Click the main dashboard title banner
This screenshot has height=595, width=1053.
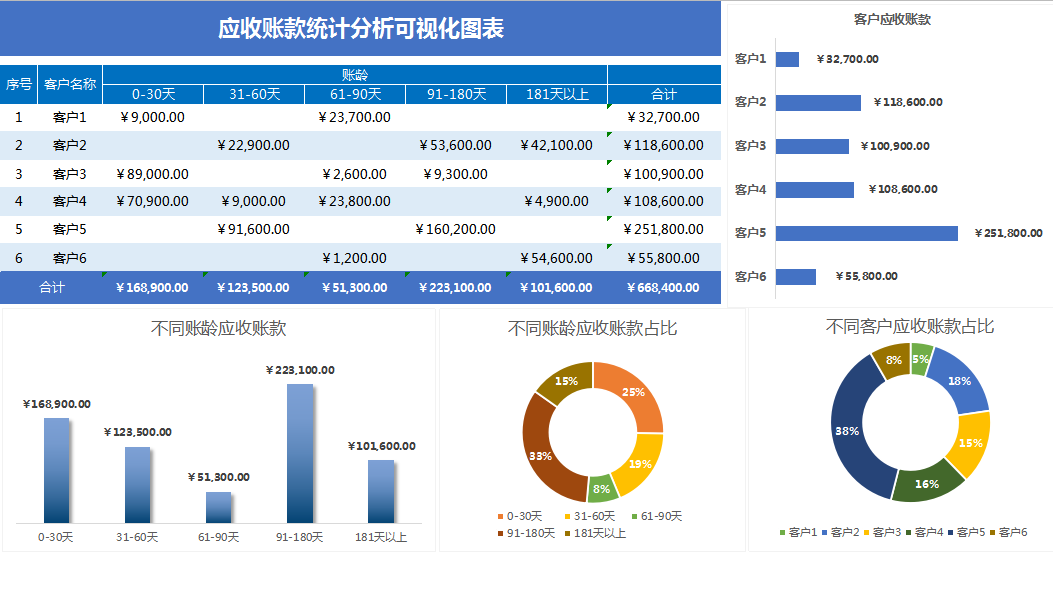click(363, 30)
